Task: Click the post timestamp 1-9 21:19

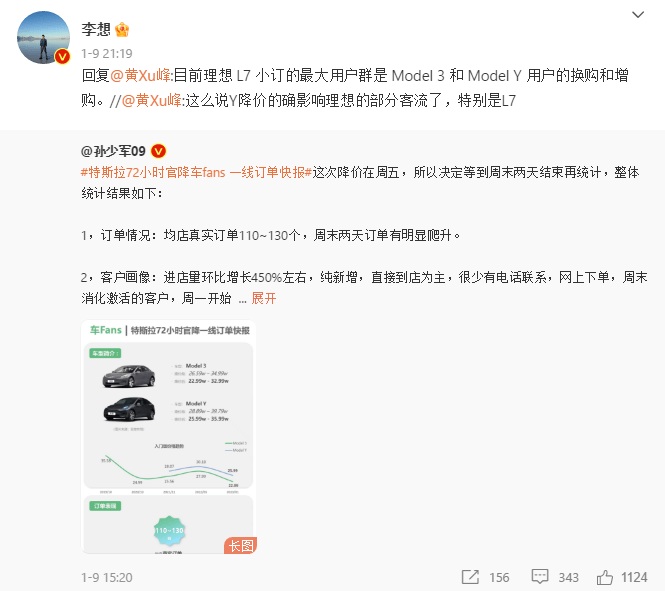Action: pos(107,53)
